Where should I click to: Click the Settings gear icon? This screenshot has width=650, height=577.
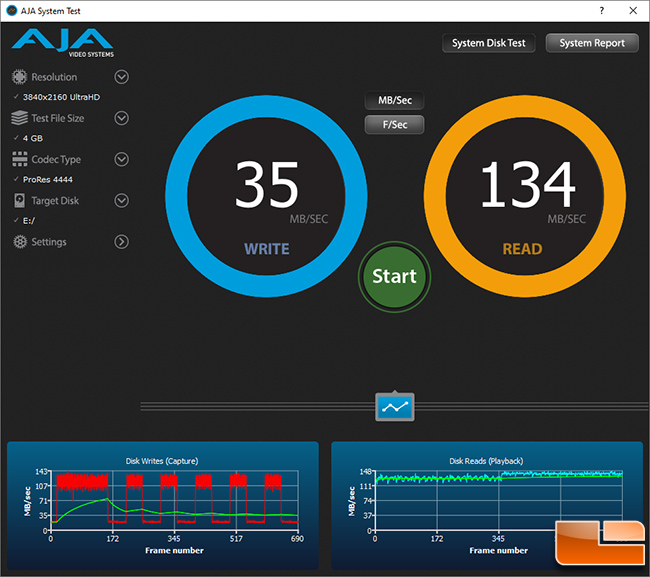point(19,242)
